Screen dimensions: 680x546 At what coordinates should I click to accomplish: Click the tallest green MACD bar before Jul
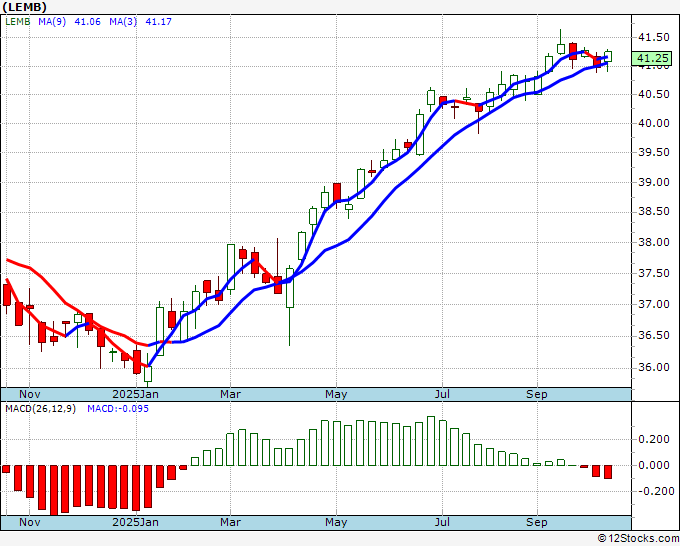pos(431,441)
